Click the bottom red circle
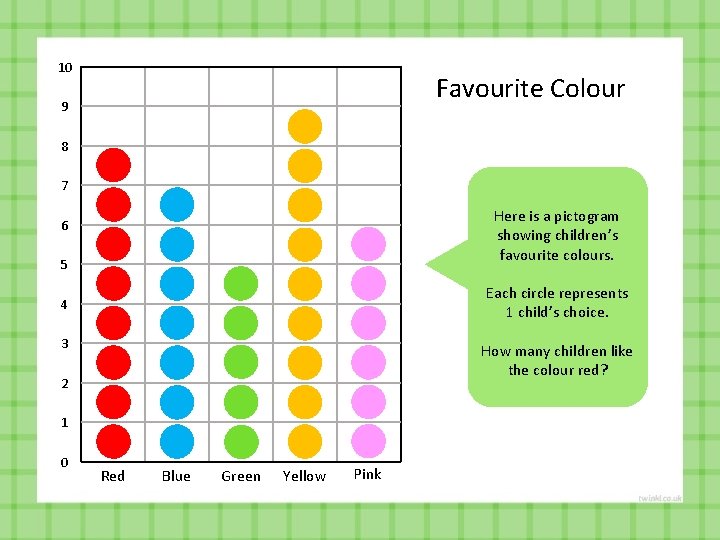 point(113,441)
